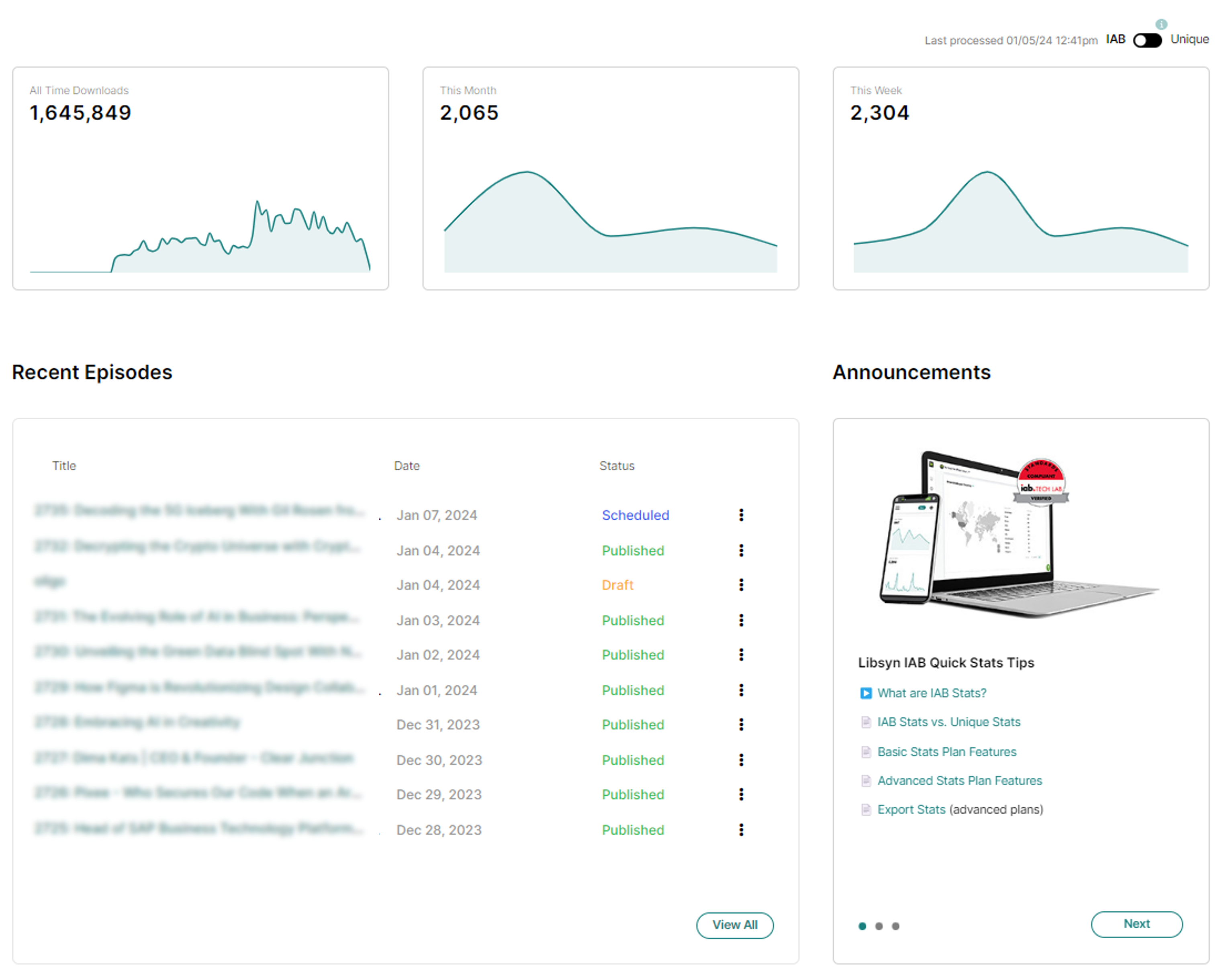Open options menu for Dec 31, 2023 episode
The height and width of the screenshot is (980, 1222).
741,725
